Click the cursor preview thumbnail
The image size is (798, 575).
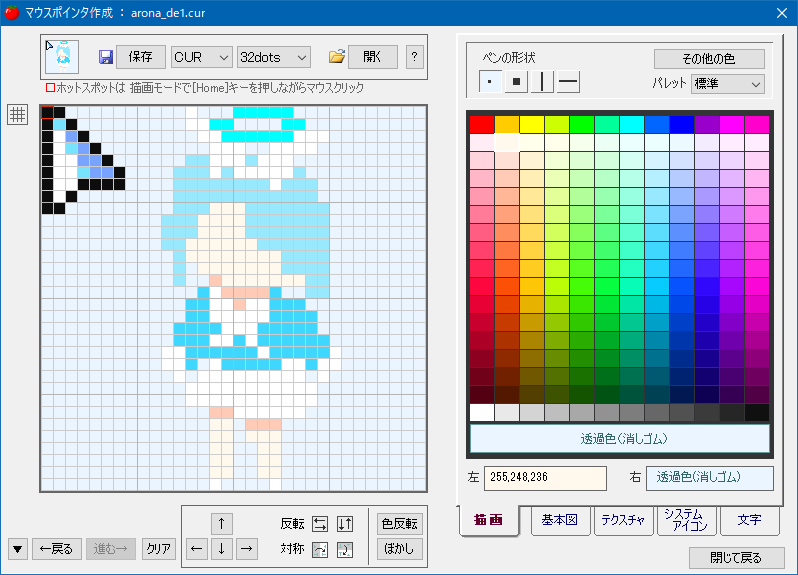tap(62, 56)
